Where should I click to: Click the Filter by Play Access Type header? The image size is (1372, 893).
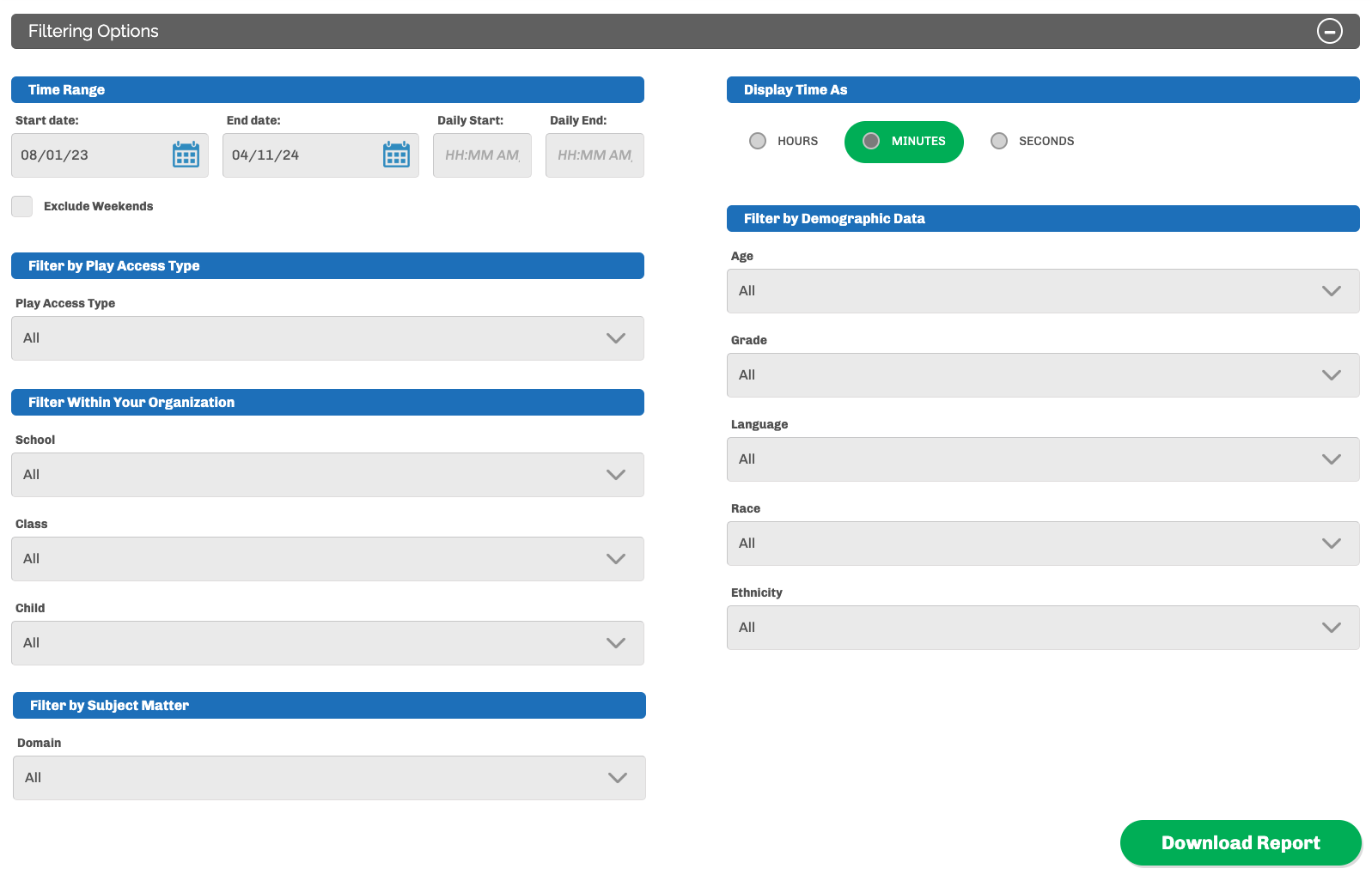click(x=327, y=266)
